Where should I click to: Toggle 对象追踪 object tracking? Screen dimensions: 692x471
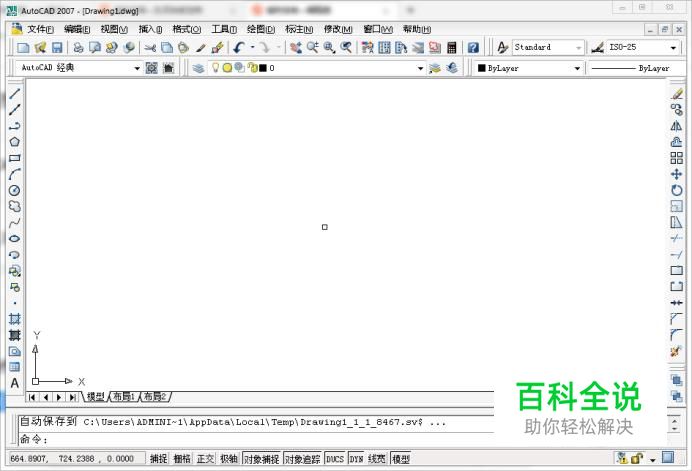point(302,459)
